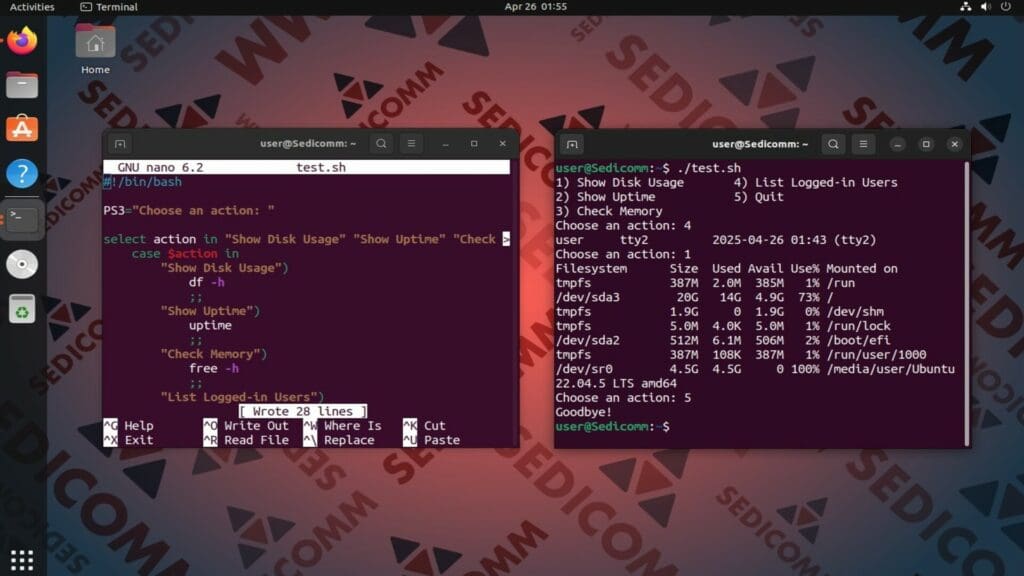This screenshot has width=1024, height=576.
Task: Minimize the right terminal window
Action: (x=897, y=144)
